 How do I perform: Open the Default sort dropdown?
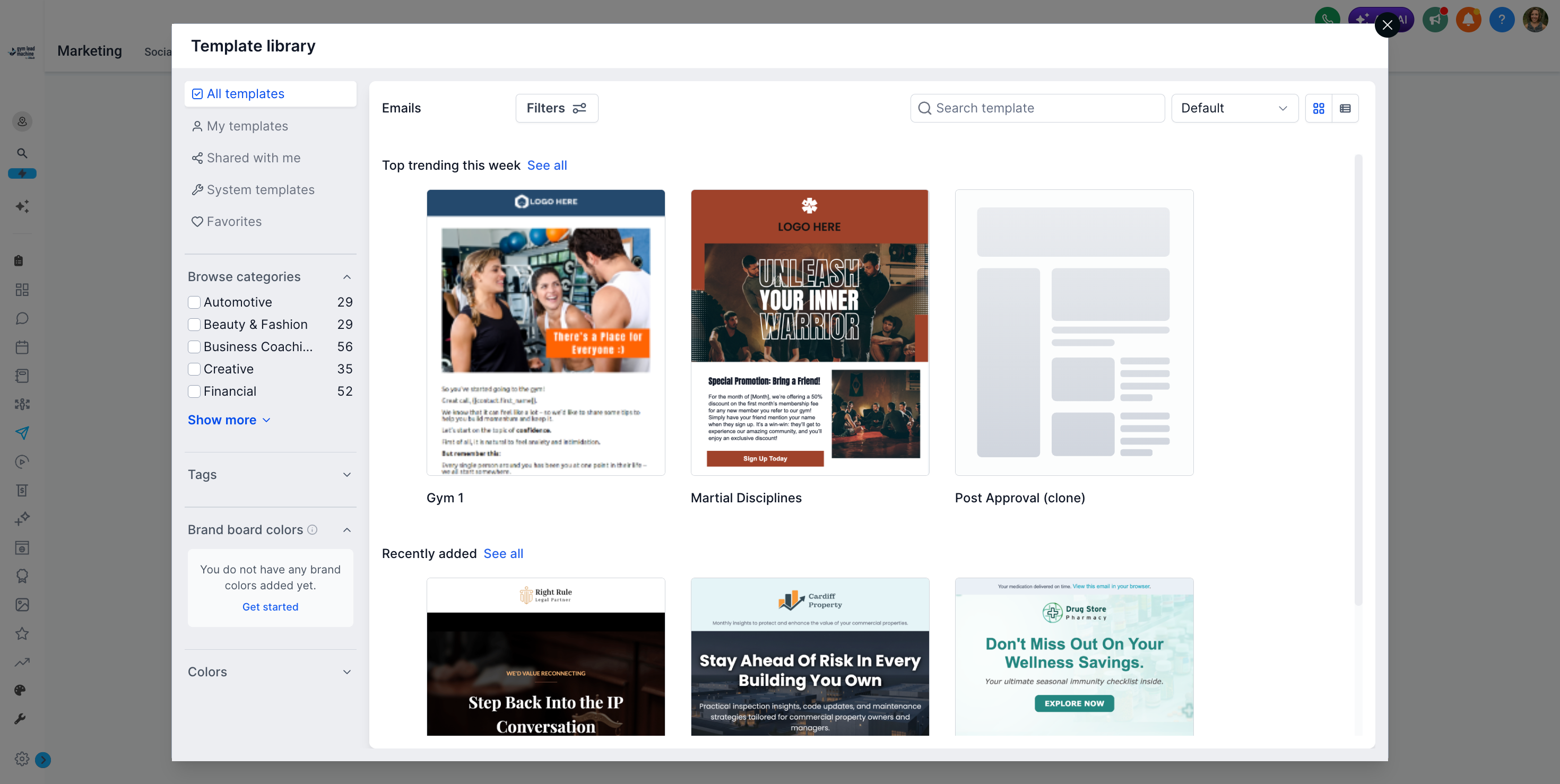[x=1234, y=108]
